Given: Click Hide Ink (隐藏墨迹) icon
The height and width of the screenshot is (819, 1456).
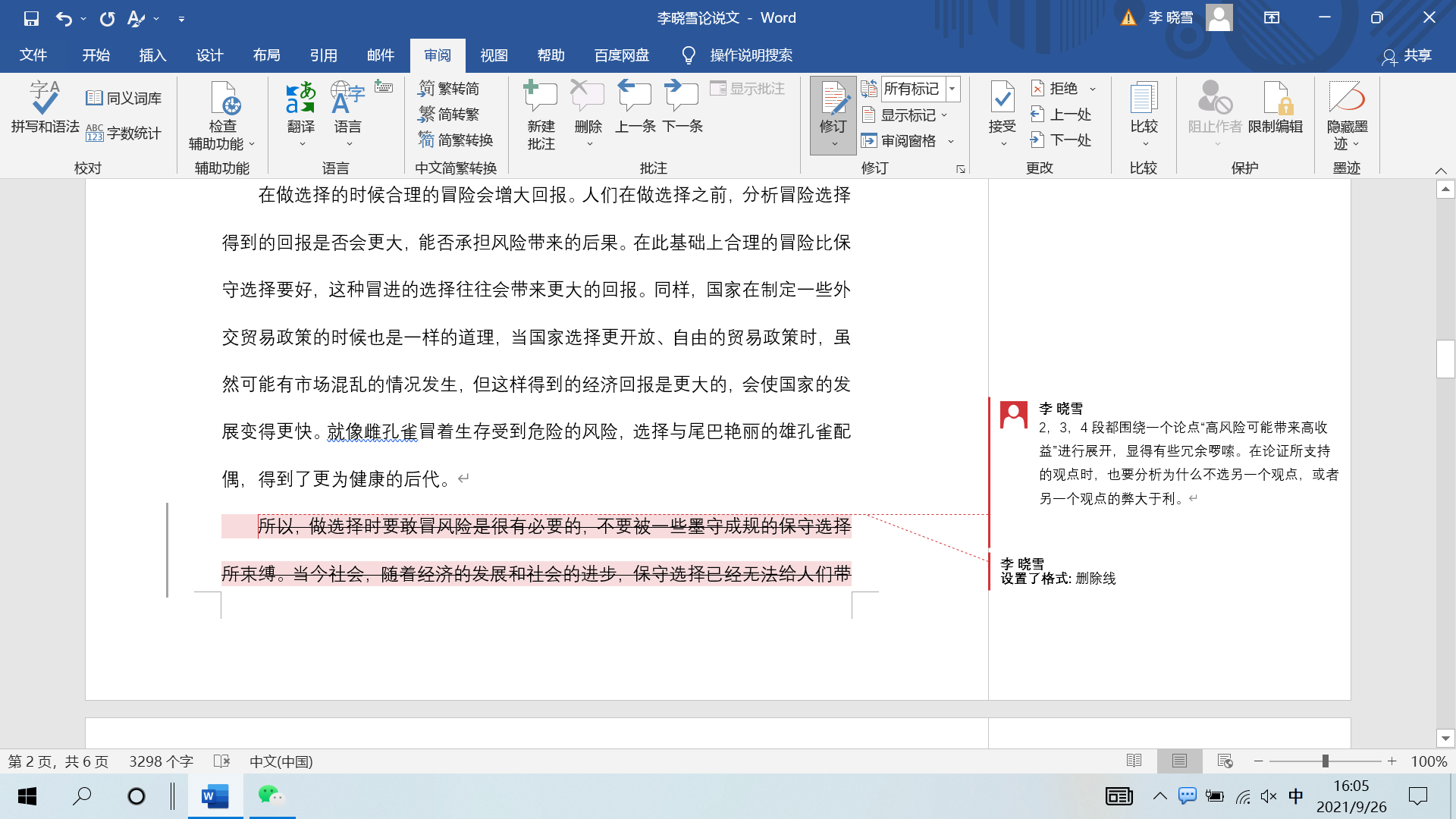Looking at the screenshot, I should (x=1347, y=99).
